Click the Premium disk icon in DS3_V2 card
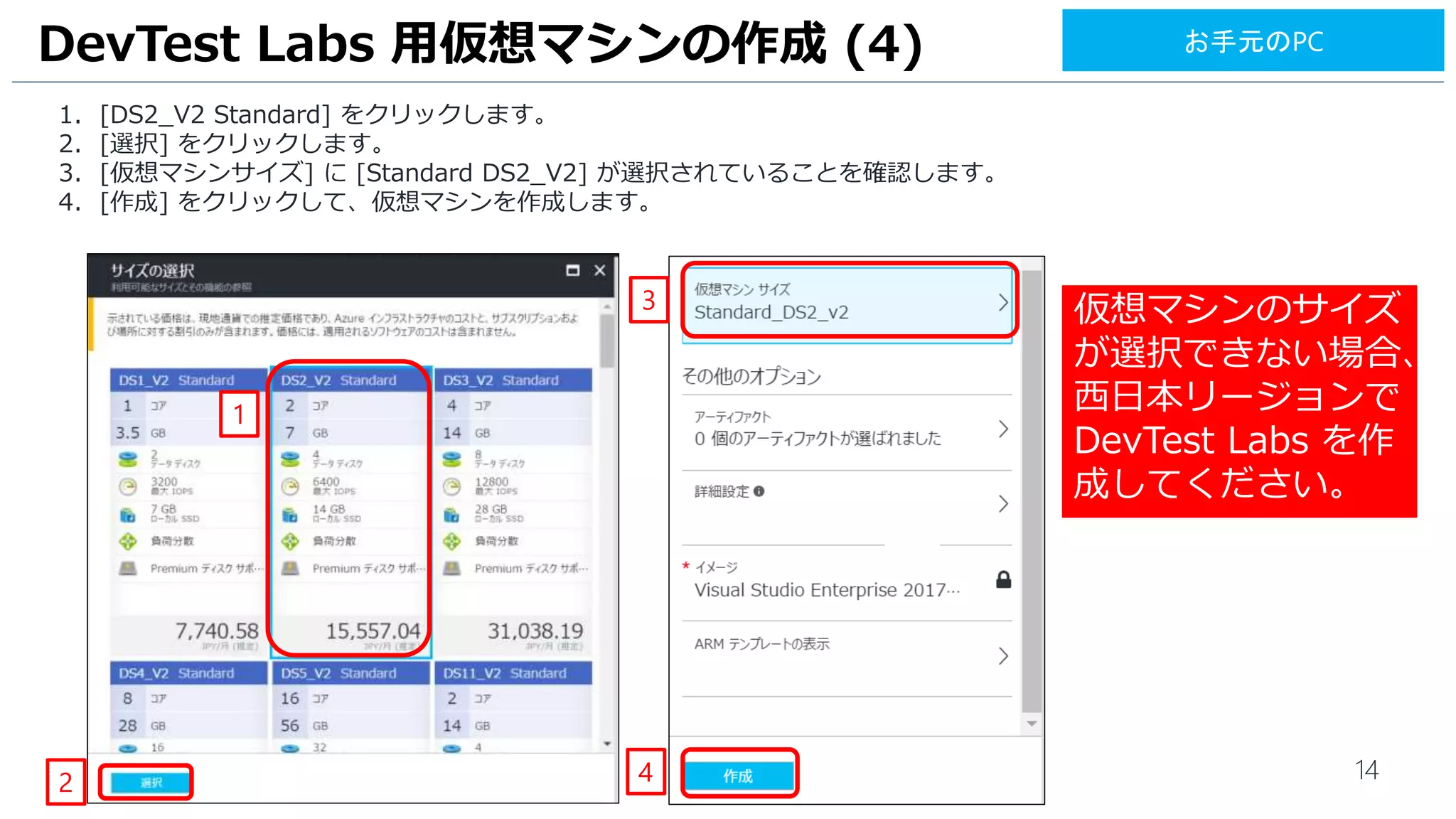This screenshot has width=1456, height=819. [x=452, y=568]
